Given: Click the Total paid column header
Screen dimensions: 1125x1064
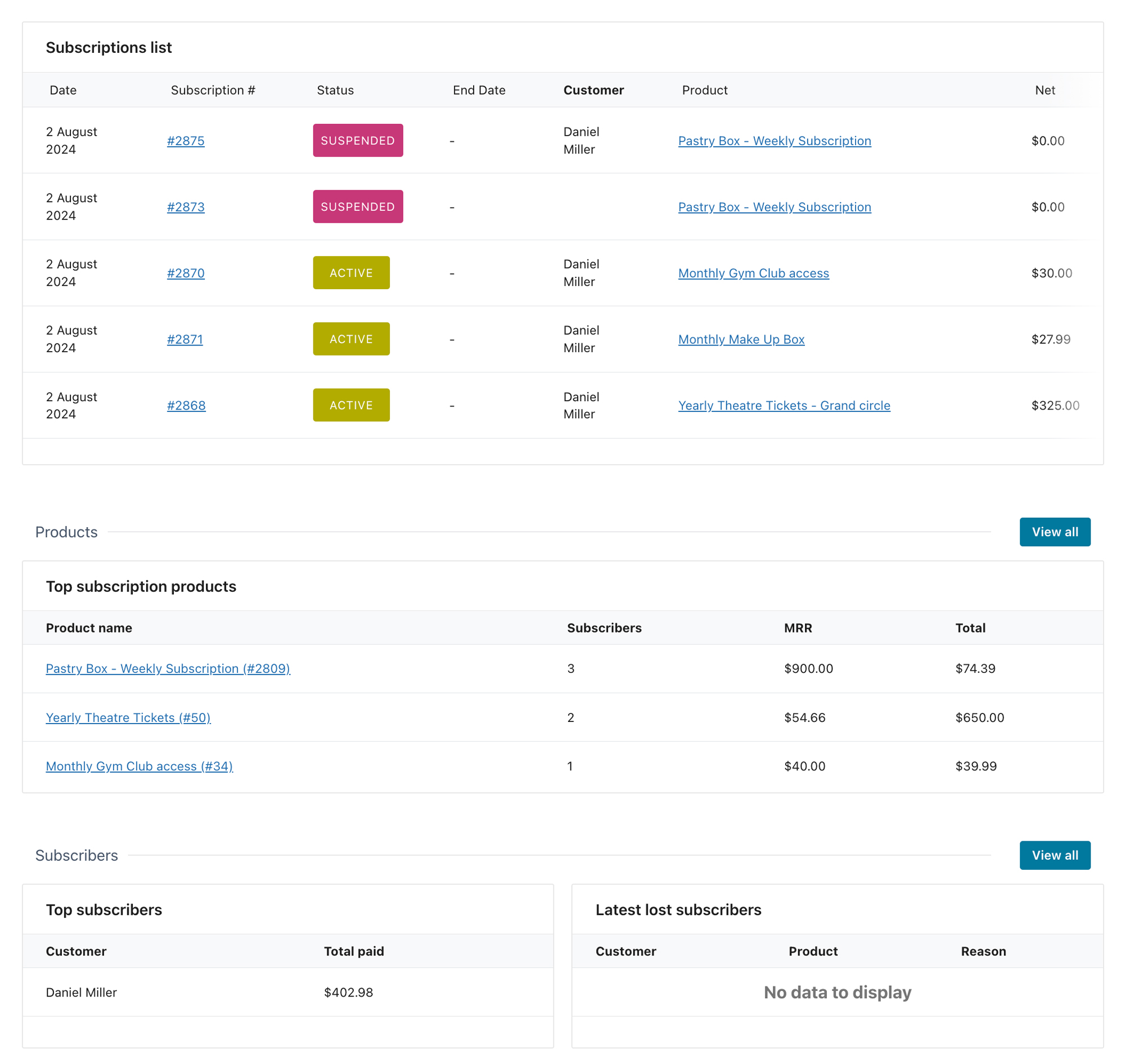Looking at the screenshot, I should [354, 950].
